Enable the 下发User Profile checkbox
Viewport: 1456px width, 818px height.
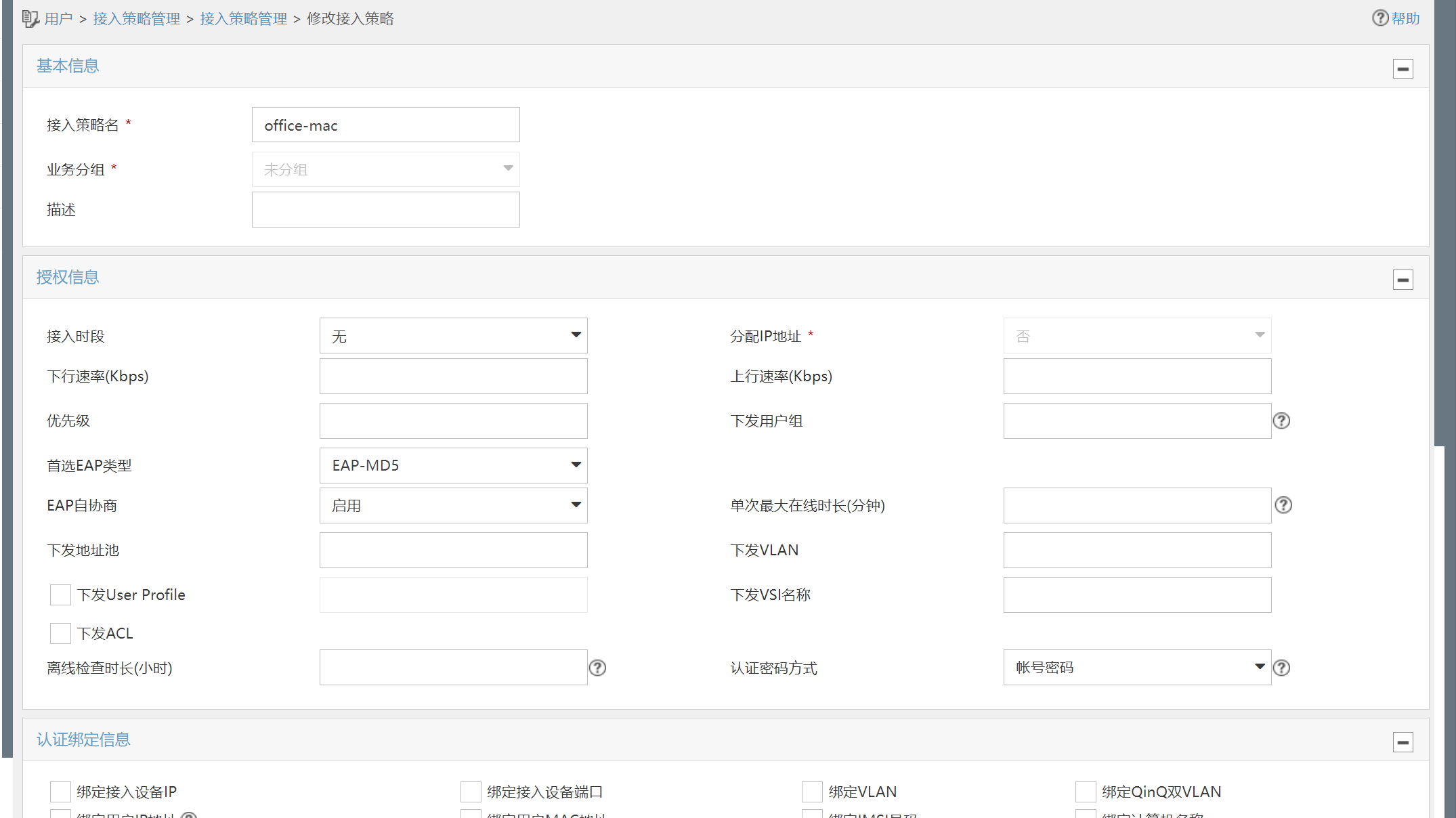(60, 595)
